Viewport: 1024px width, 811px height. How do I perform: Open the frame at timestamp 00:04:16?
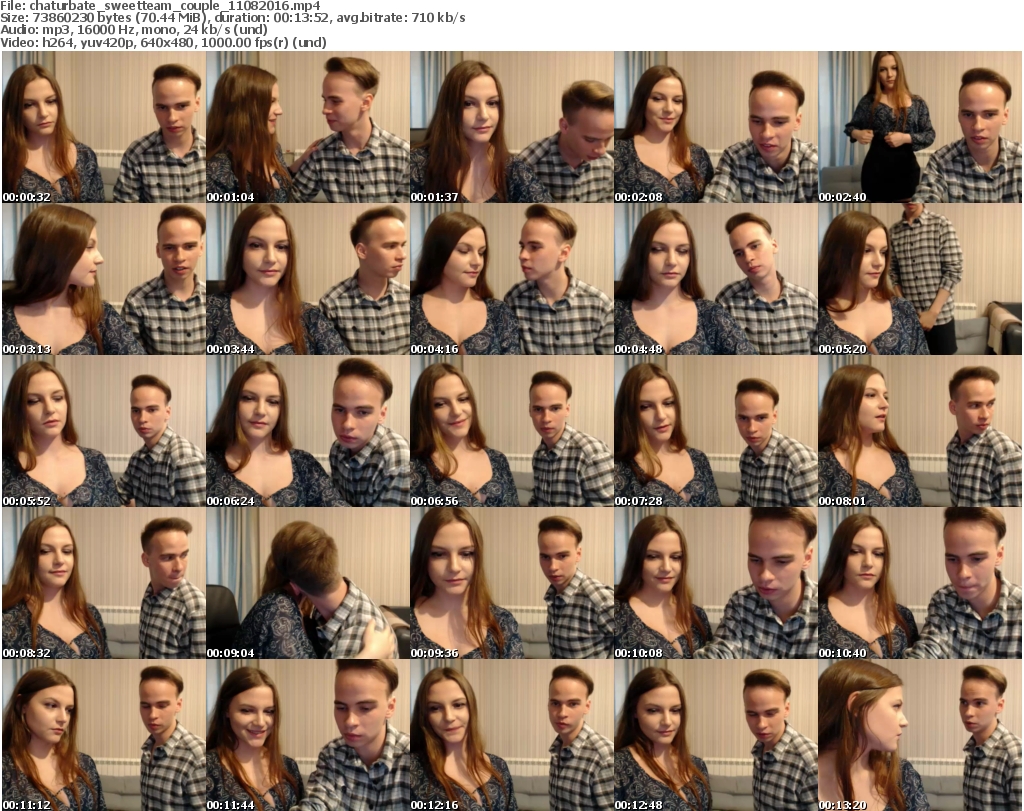512,279
